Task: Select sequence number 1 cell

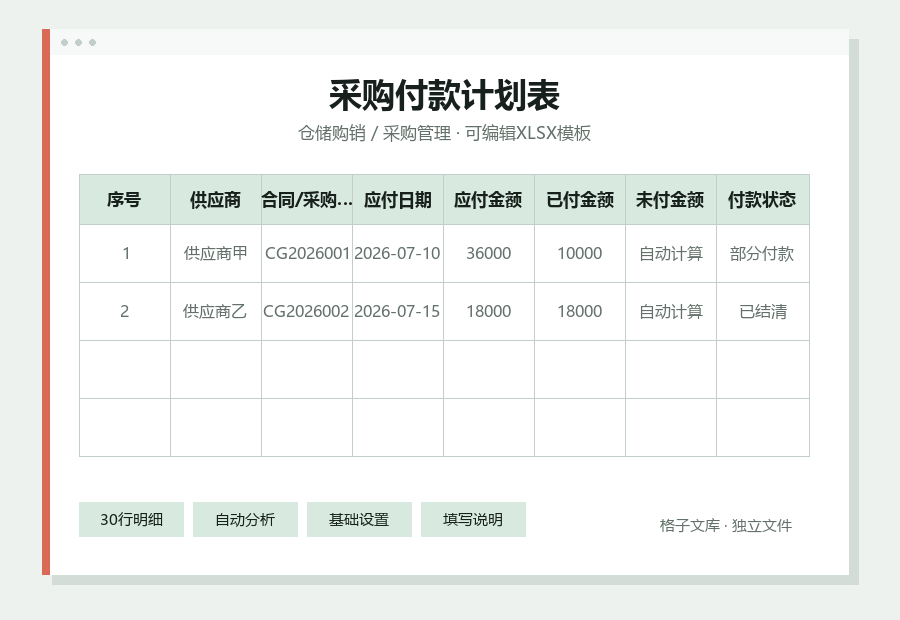Action: (125, 254)
